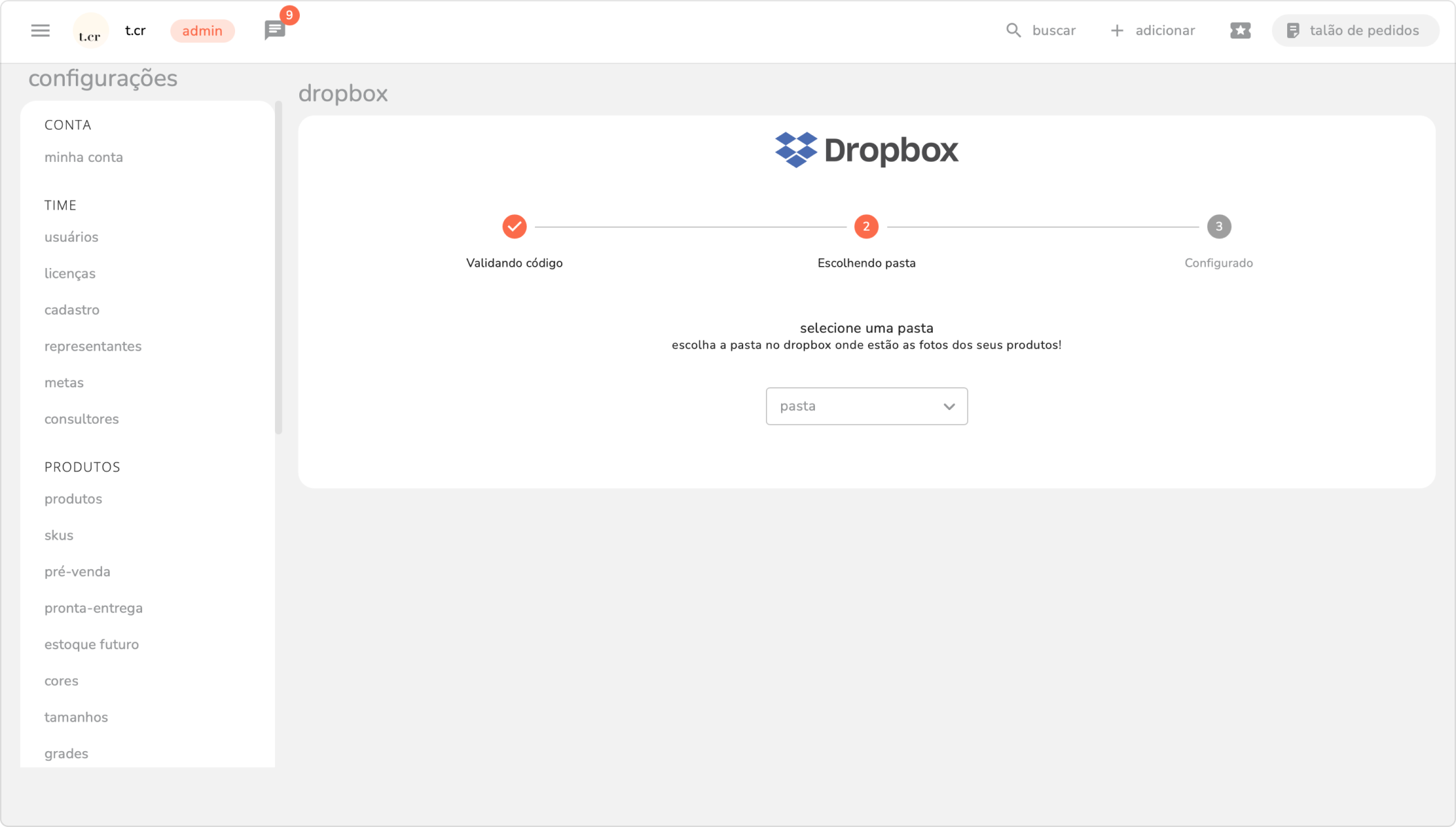
Task: Open pronta-entrega in the sidebar
Action: tap(94, 608)
